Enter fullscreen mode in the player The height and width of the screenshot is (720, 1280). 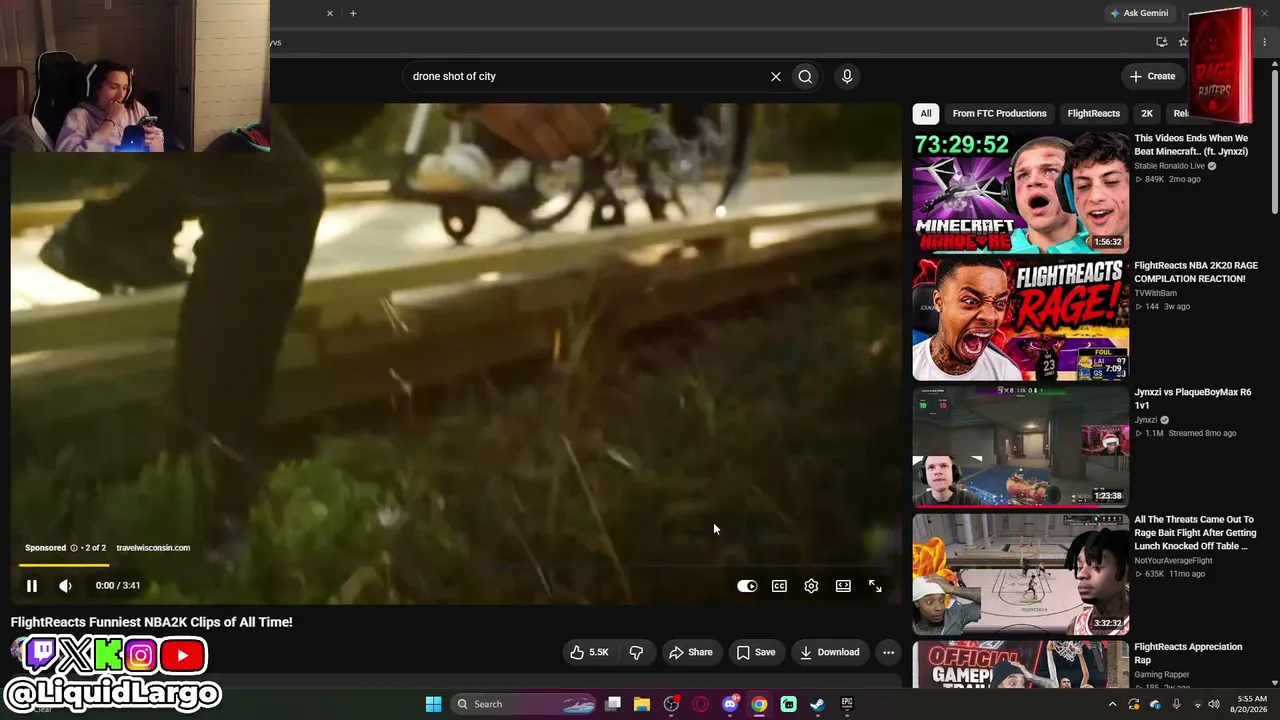875,586
